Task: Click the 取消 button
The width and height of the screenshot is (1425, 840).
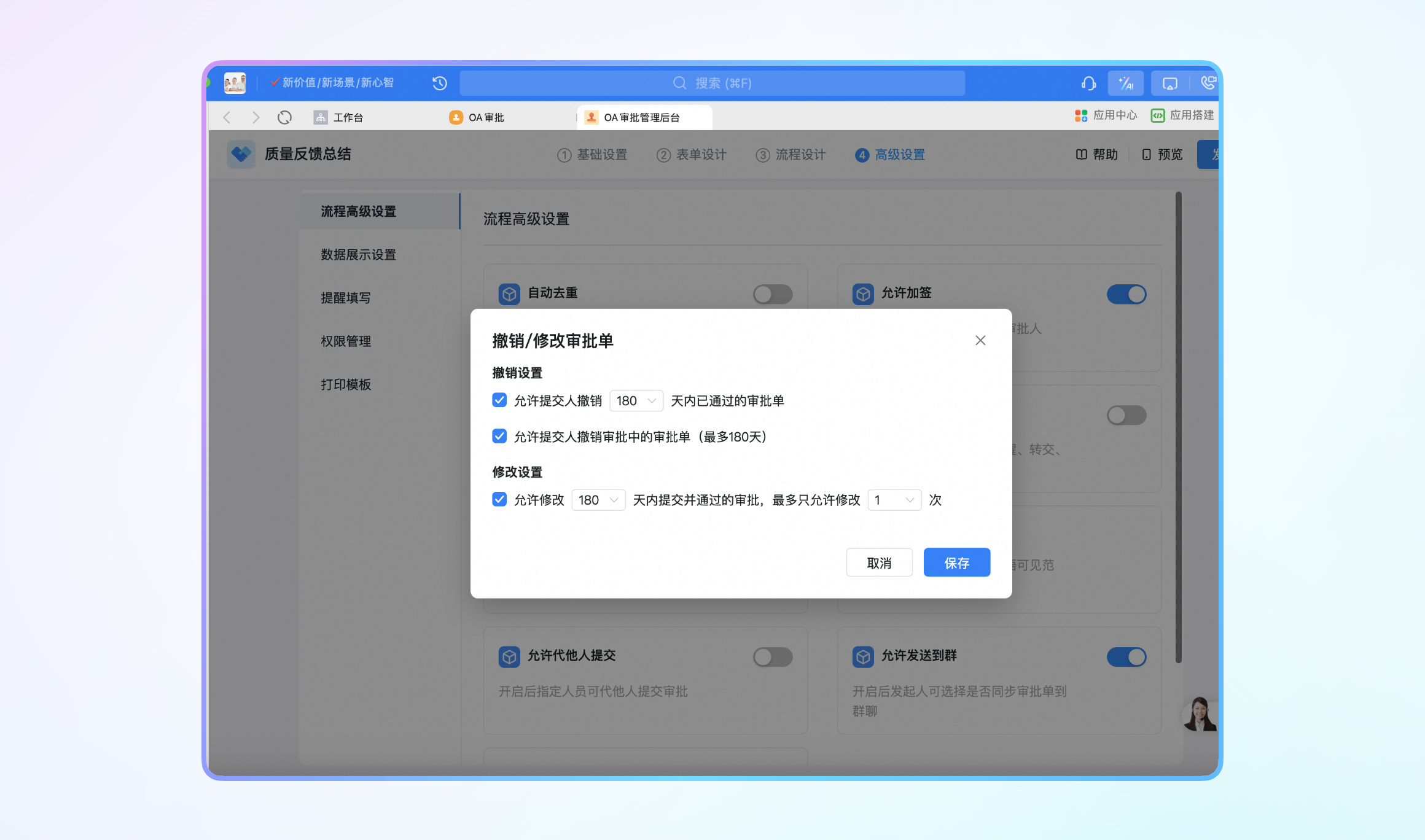Action: point(878,562)
